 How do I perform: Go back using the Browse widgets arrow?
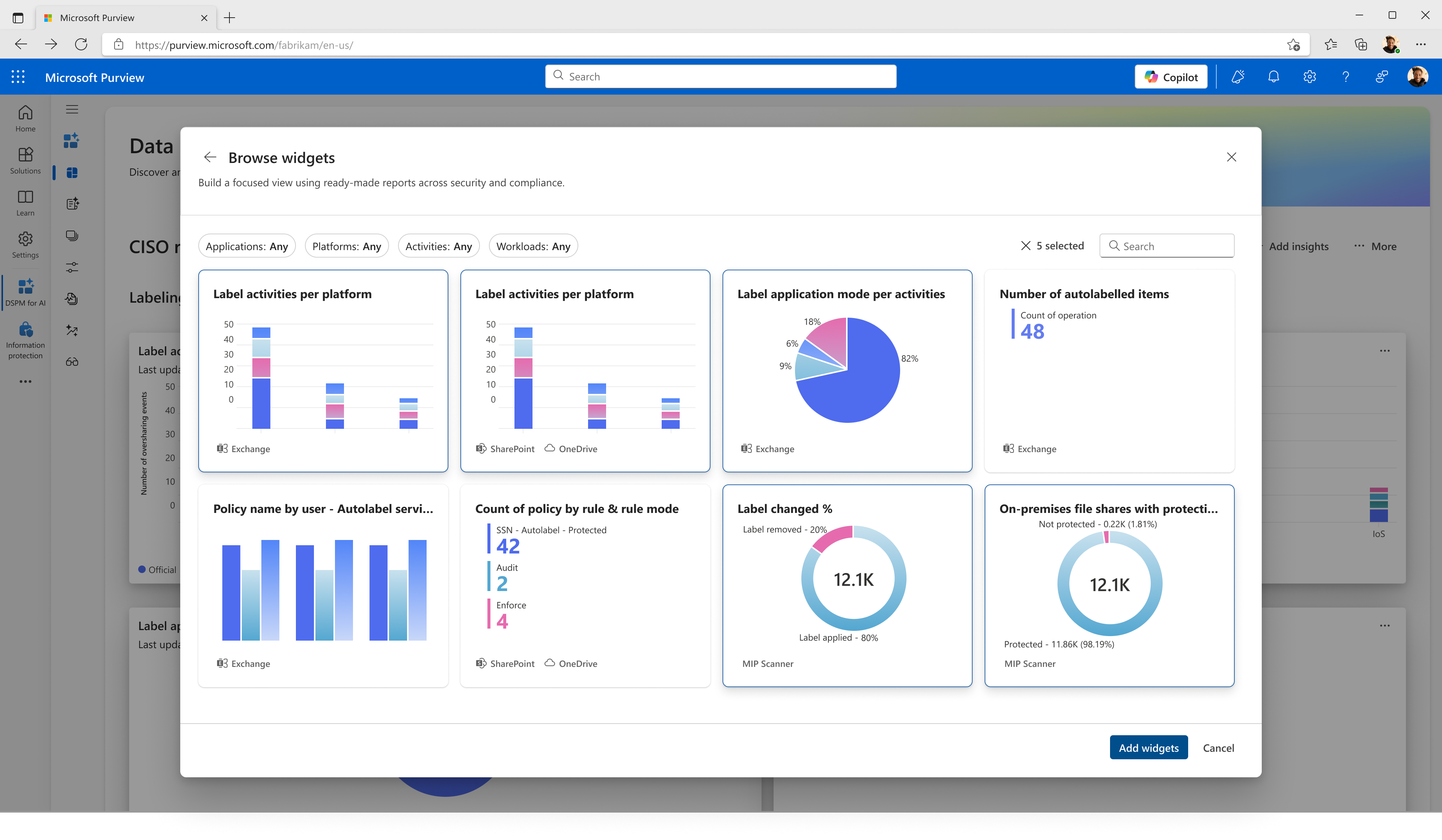pyautogui.click(x=210, y=157)
